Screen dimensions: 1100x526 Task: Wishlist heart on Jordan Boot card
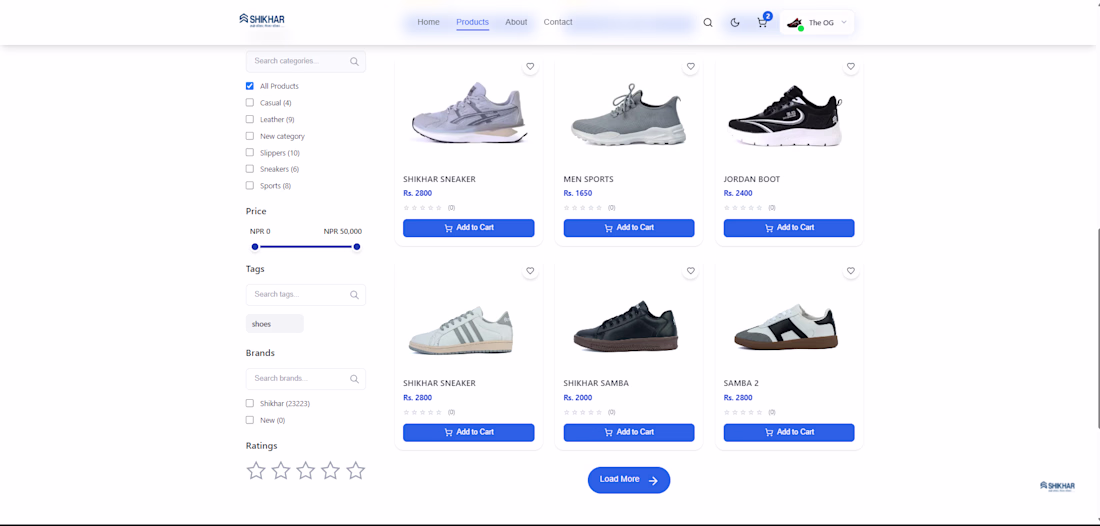tap(851, 67)
